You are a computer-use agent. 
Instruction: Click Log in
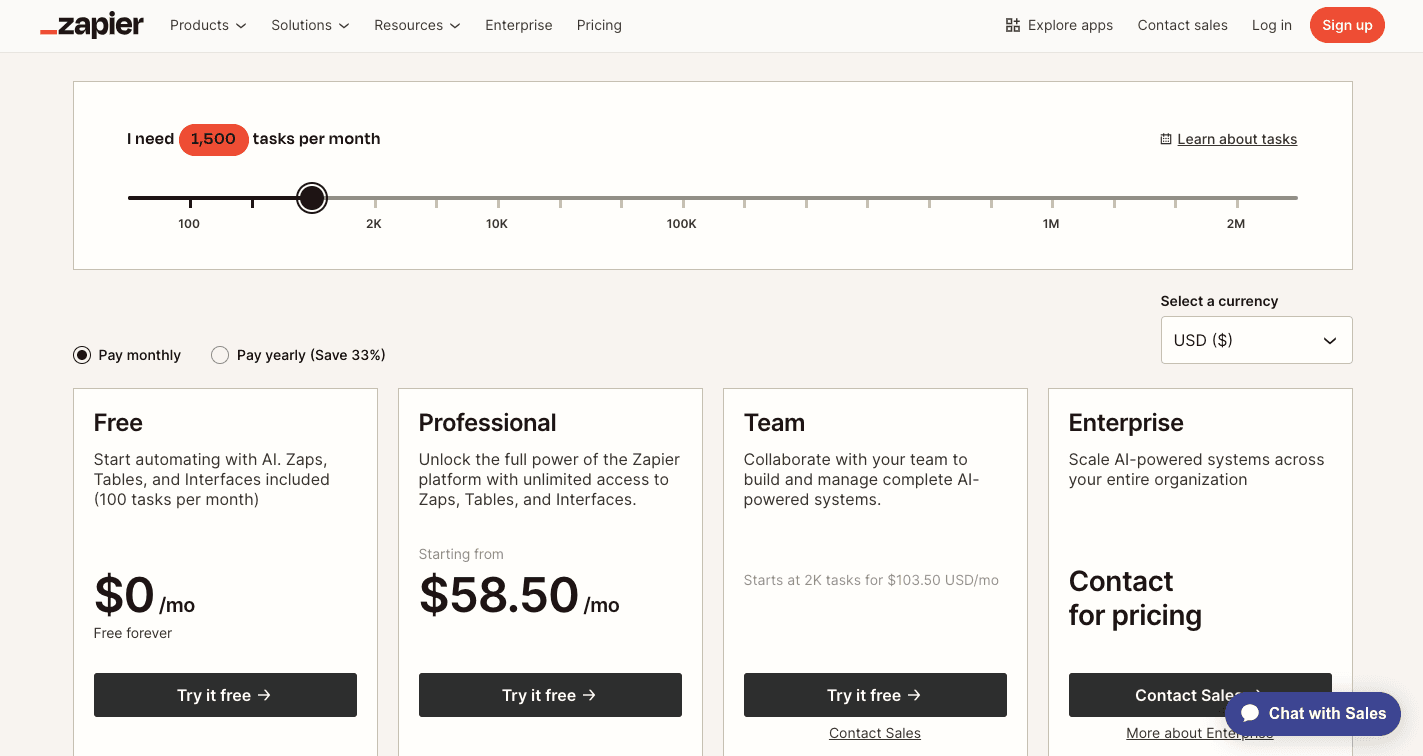[1271, 25]
